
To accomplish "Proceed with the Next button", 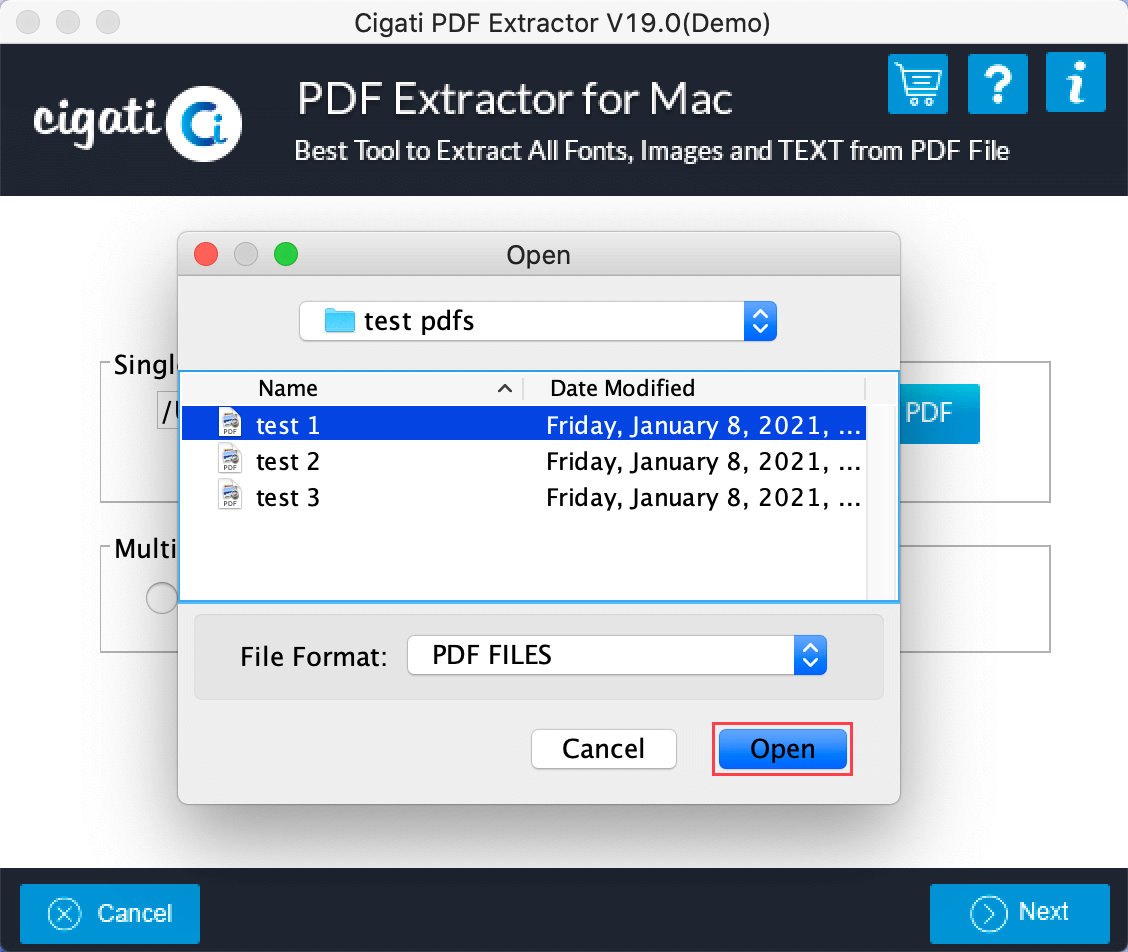I will (1019, 914).
